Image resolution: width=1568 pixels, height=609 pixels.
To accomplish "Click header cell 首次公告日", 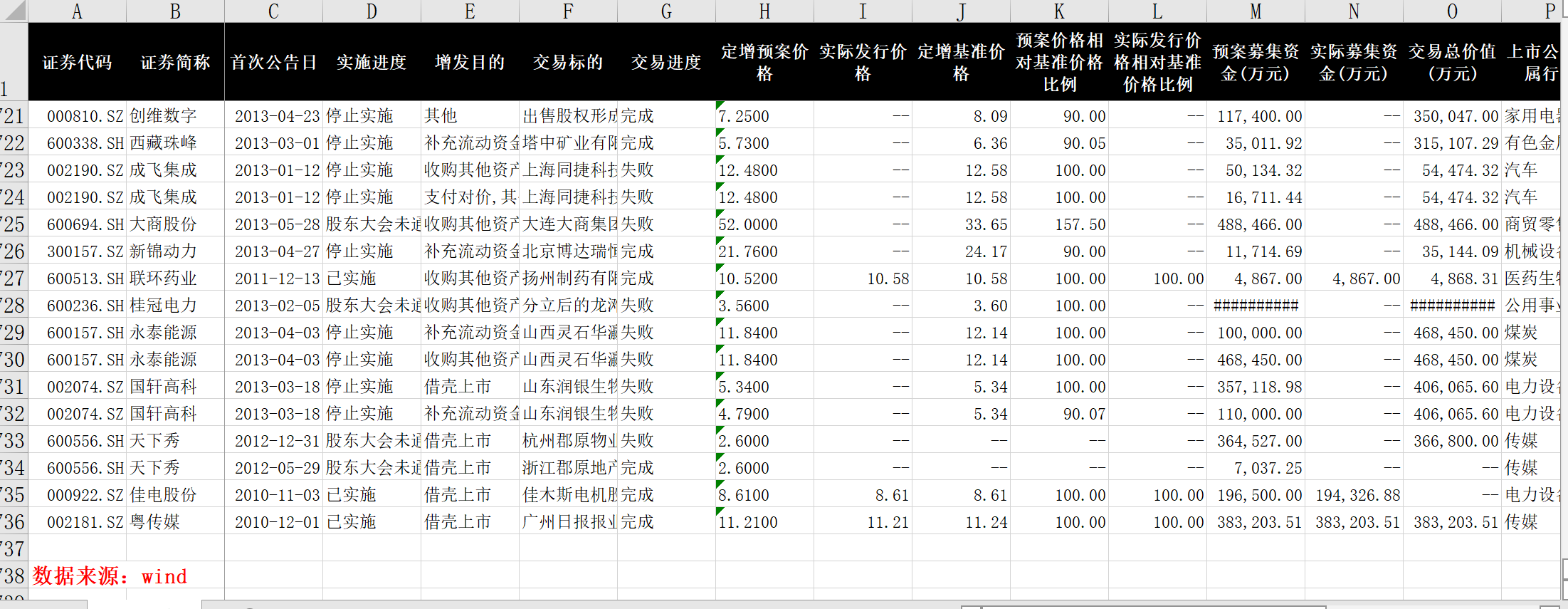I will click(273, 62).
